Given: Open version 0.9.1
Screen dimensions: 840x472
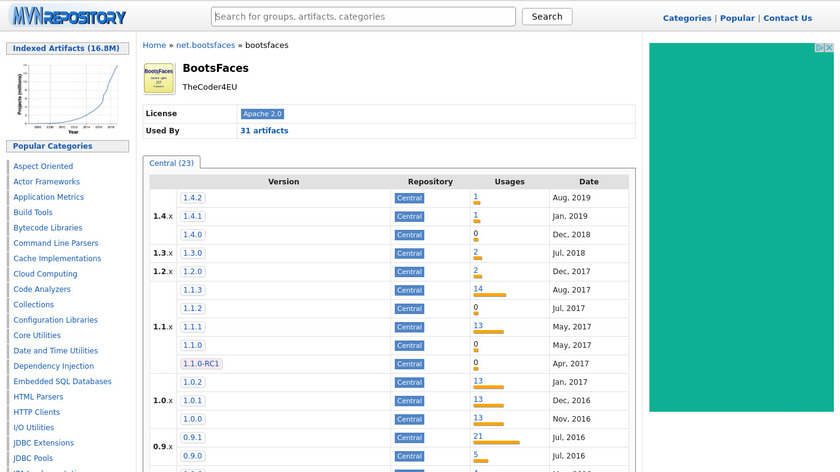Looking at the screenshot, I should point(192,437).
